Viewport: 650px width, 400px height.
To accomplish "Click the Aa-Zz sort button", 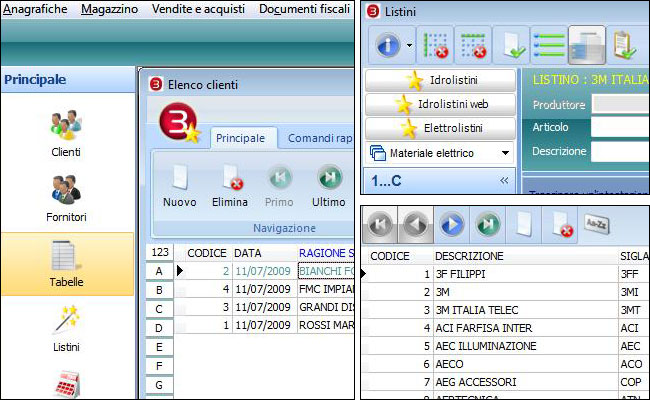I will [x=597, y=224].
